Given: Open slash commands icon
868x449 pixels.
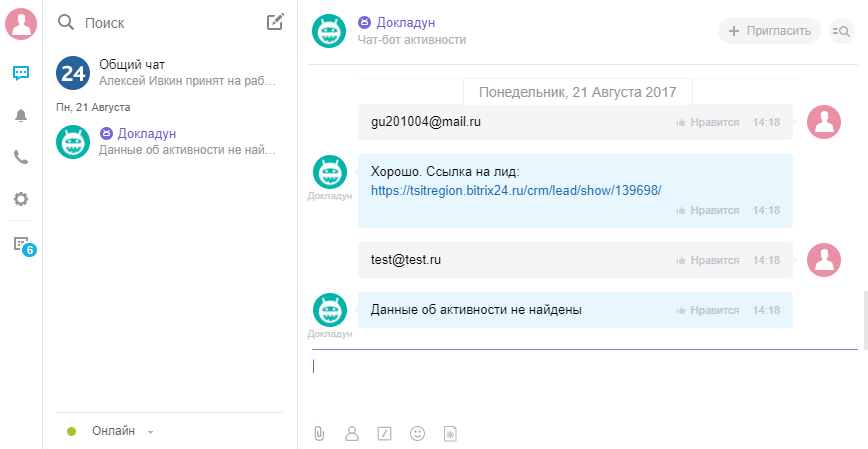Looking at the screenshot, I should tap(384, 433).
